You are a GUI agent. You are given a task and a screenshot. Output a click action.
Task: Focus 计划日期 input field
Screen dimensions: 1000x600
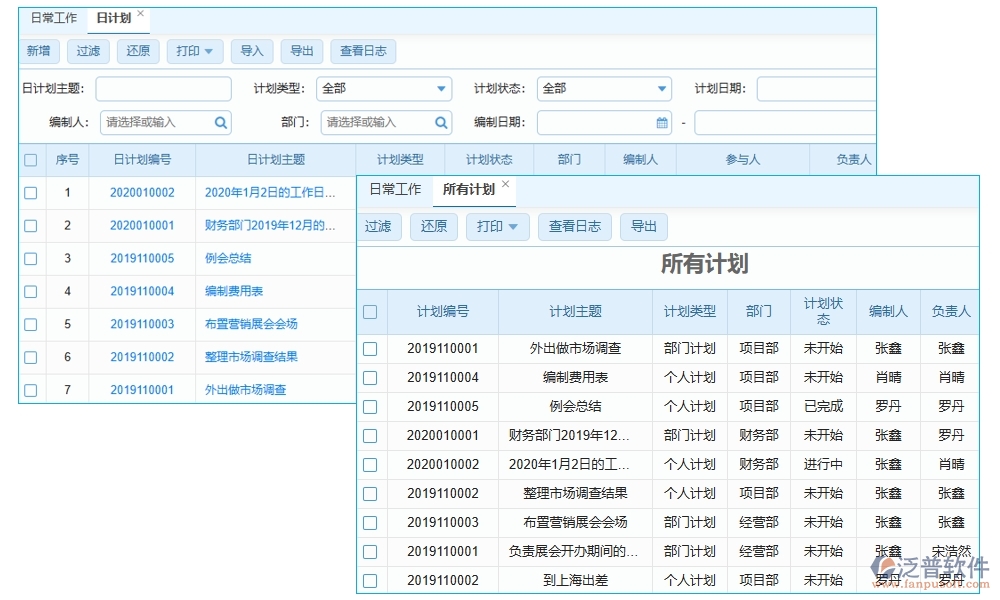[816, 89]
